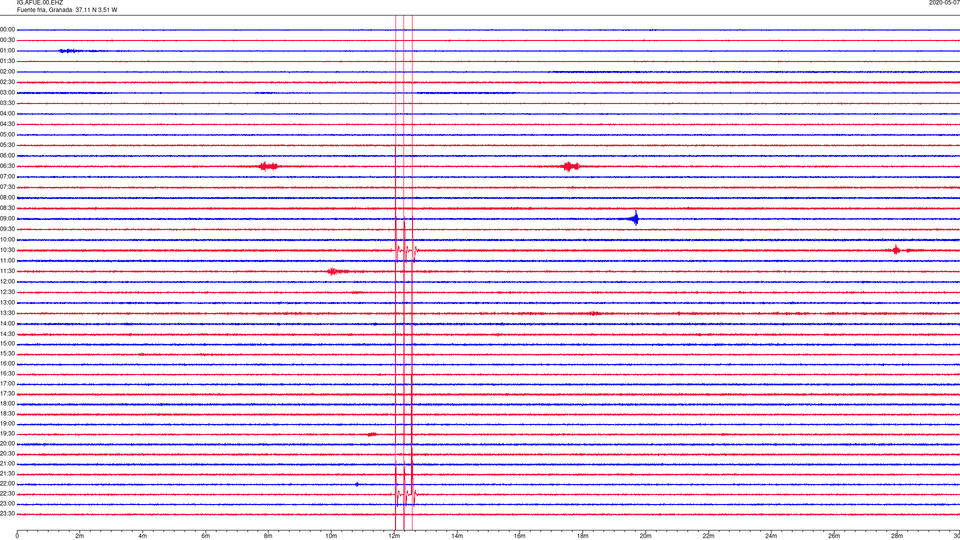Select the 10:30 time label
This screenshot has height=540, width=960.
pos(8,250)
